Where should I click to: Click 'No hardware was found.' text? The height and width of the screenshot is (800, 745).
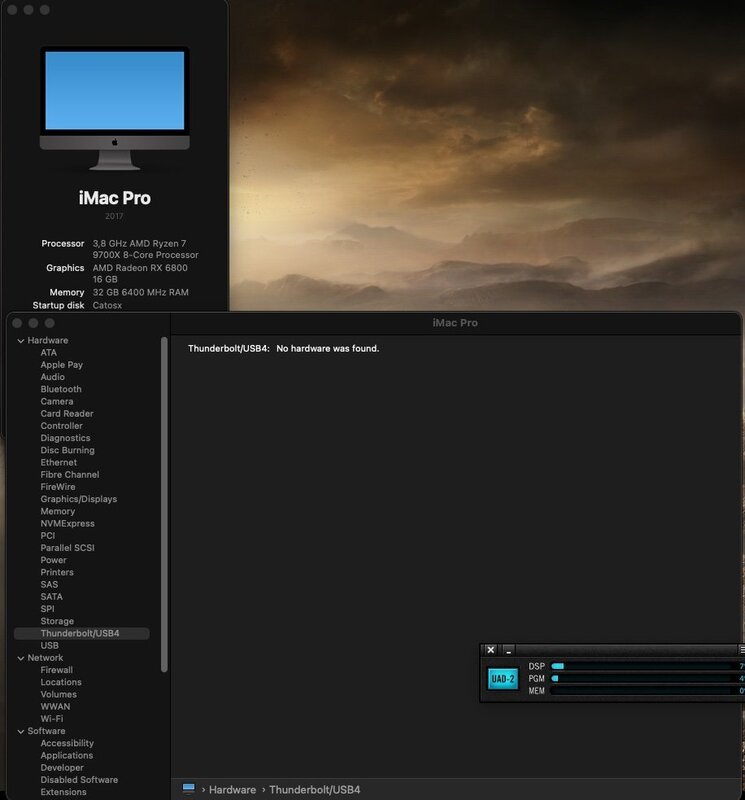click(328, 349)
